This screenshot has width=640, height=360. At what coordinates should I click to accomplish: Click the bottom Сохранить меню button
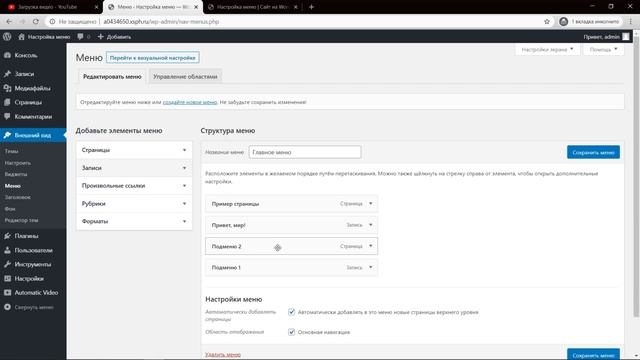tap(593, 354)
